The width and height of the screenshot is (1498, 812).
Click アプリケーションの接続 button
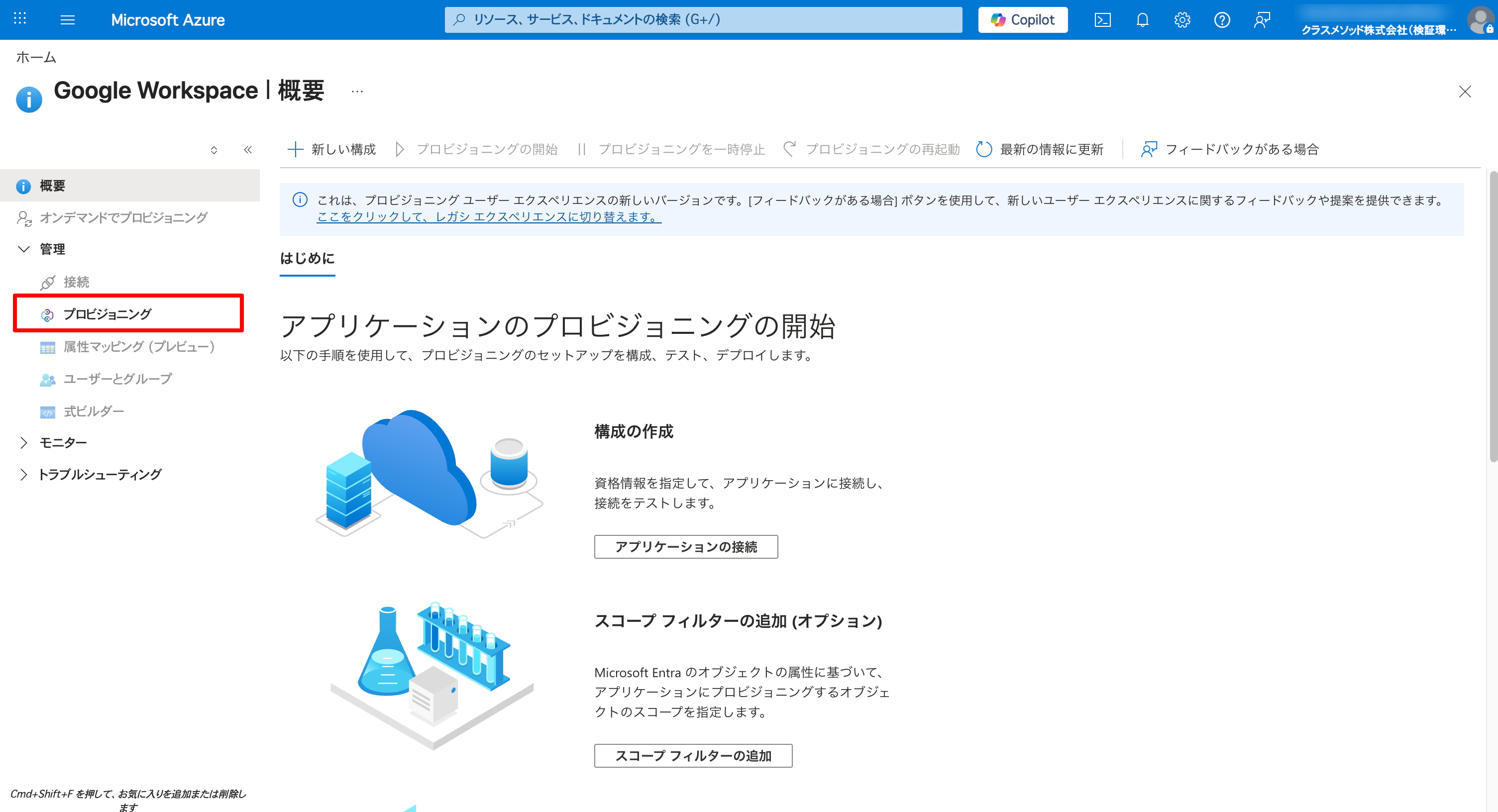(x=686, y=546)
